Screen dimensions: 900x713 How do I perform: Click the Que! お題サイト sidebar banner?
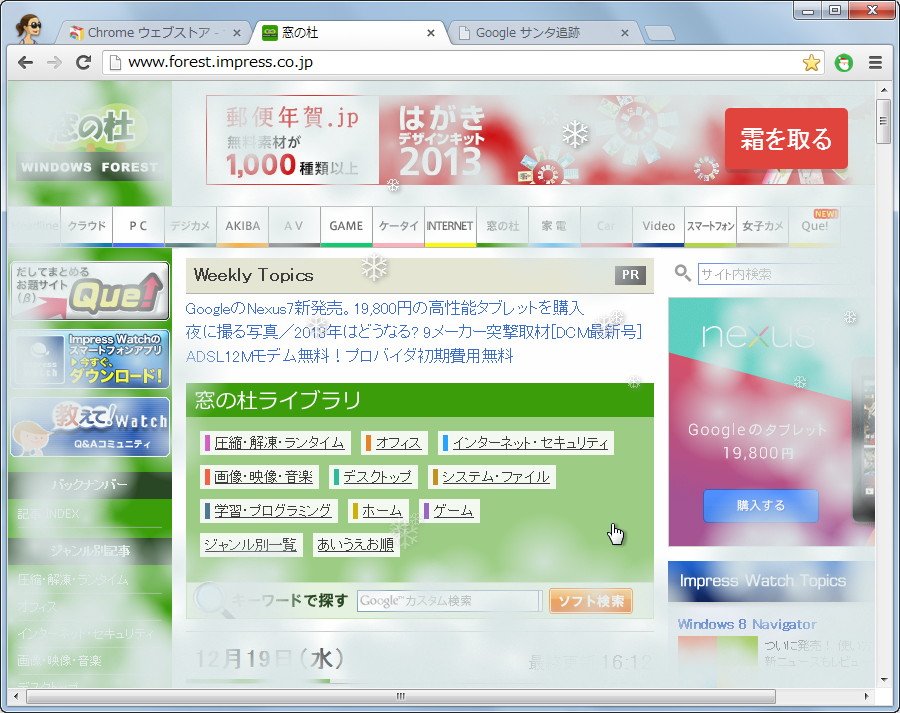[89, 292]
